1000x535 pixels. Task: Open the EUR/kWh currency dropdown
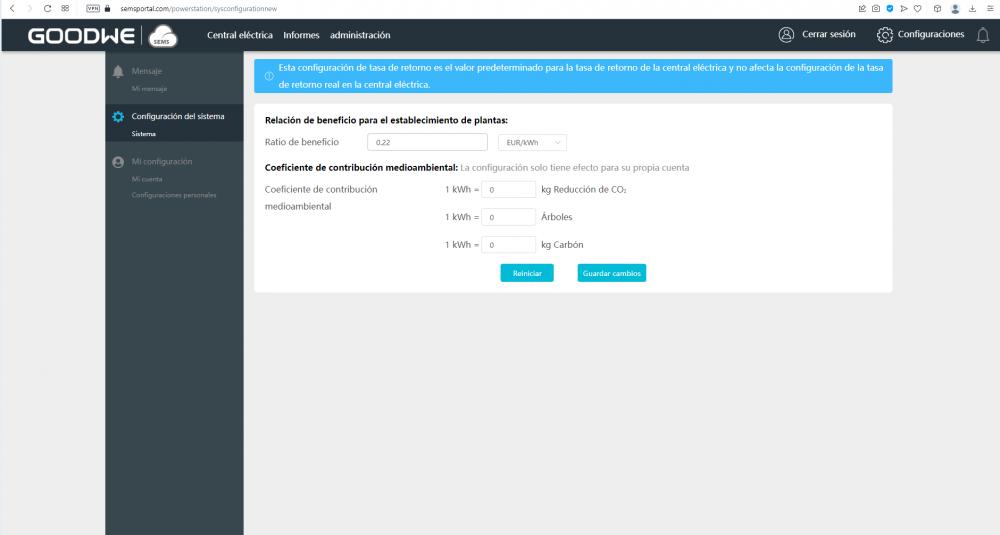pos(532,142)
